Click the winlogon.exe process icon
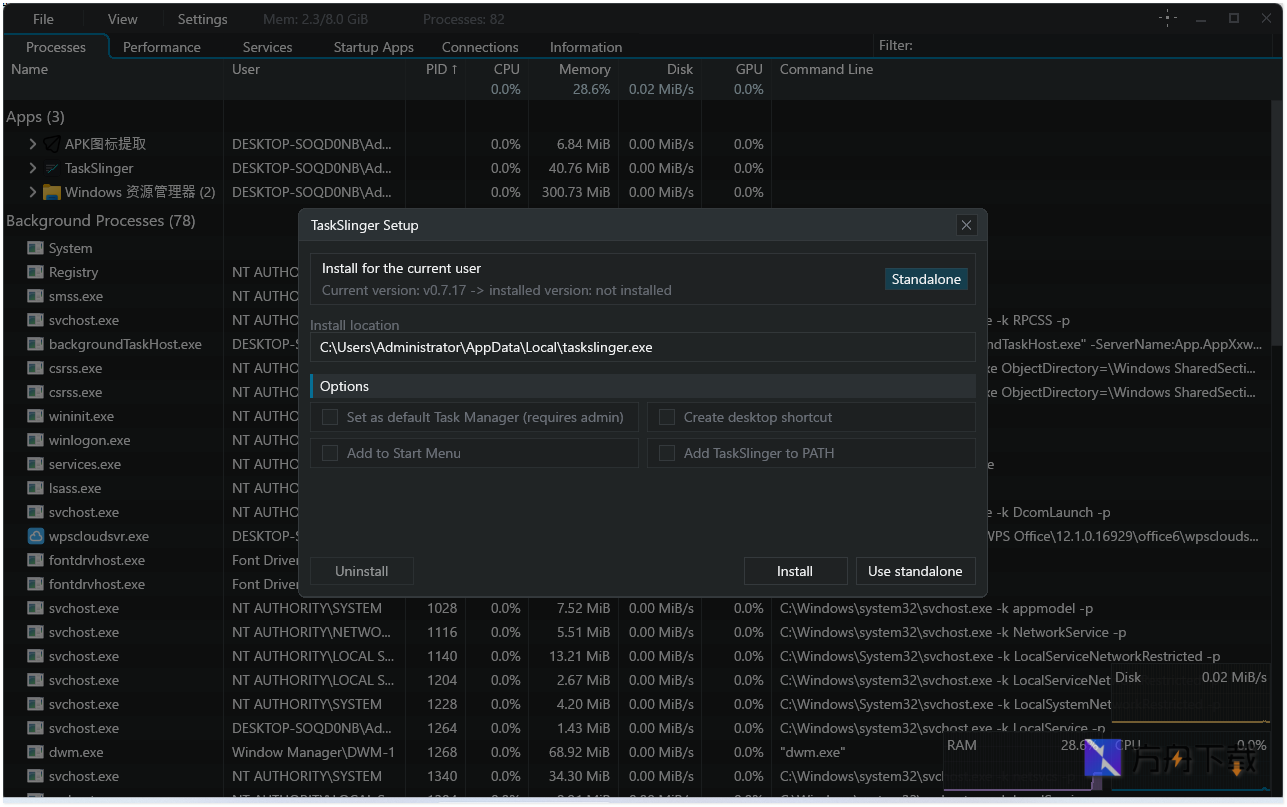1287x807 pixels. click(x=35, y=440)
